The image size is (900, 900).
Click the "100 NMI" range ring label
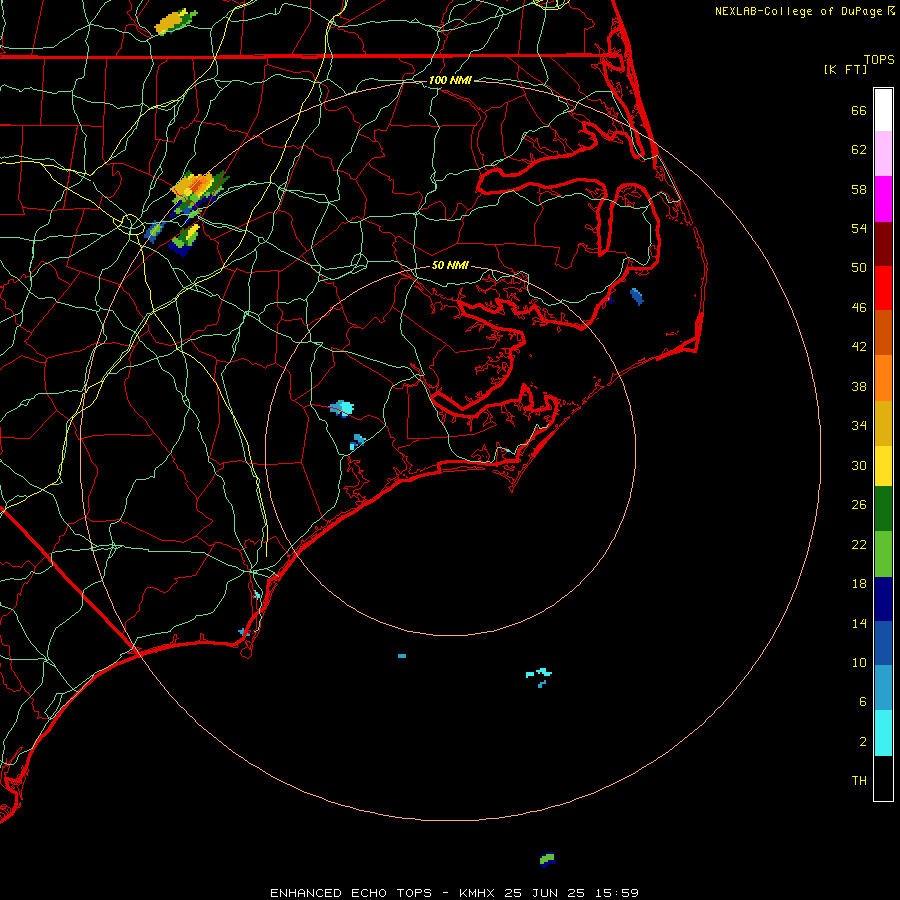[450, 80]
